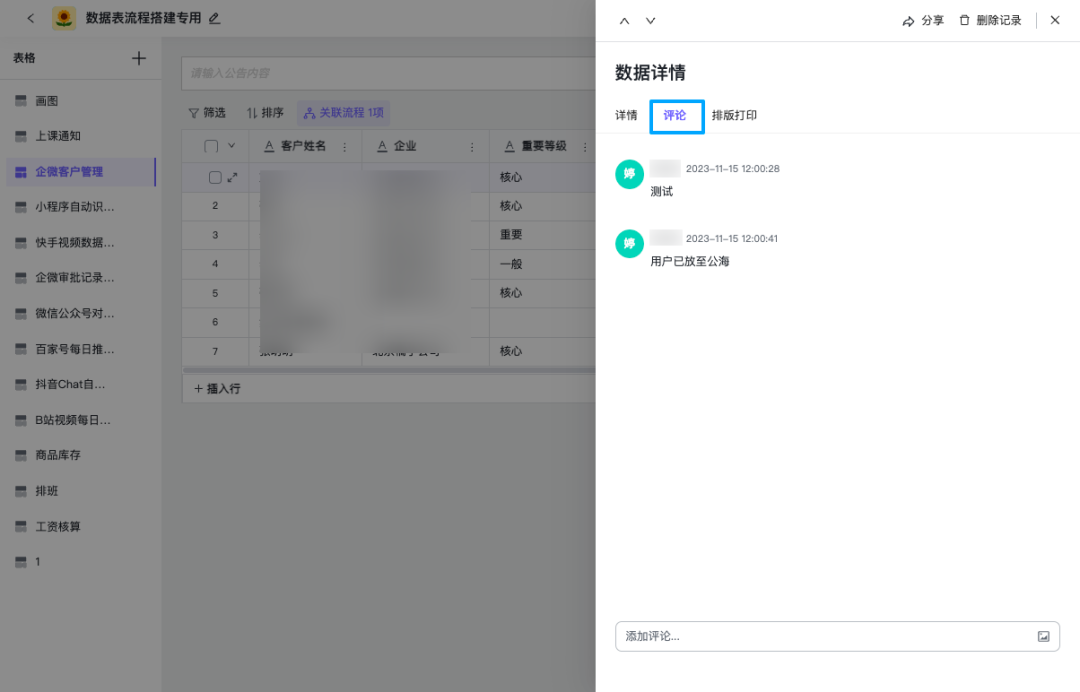Add a new table with the plus icon
The width and height of the screenshot is (1080, 692).
(138, 58)
